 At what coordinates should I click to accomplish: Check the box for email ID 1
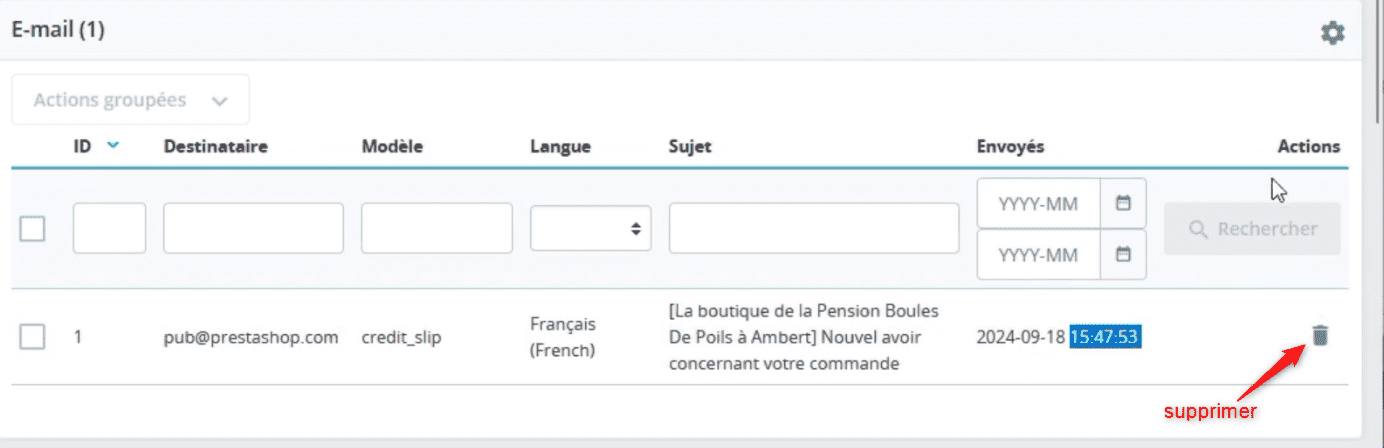33,337
